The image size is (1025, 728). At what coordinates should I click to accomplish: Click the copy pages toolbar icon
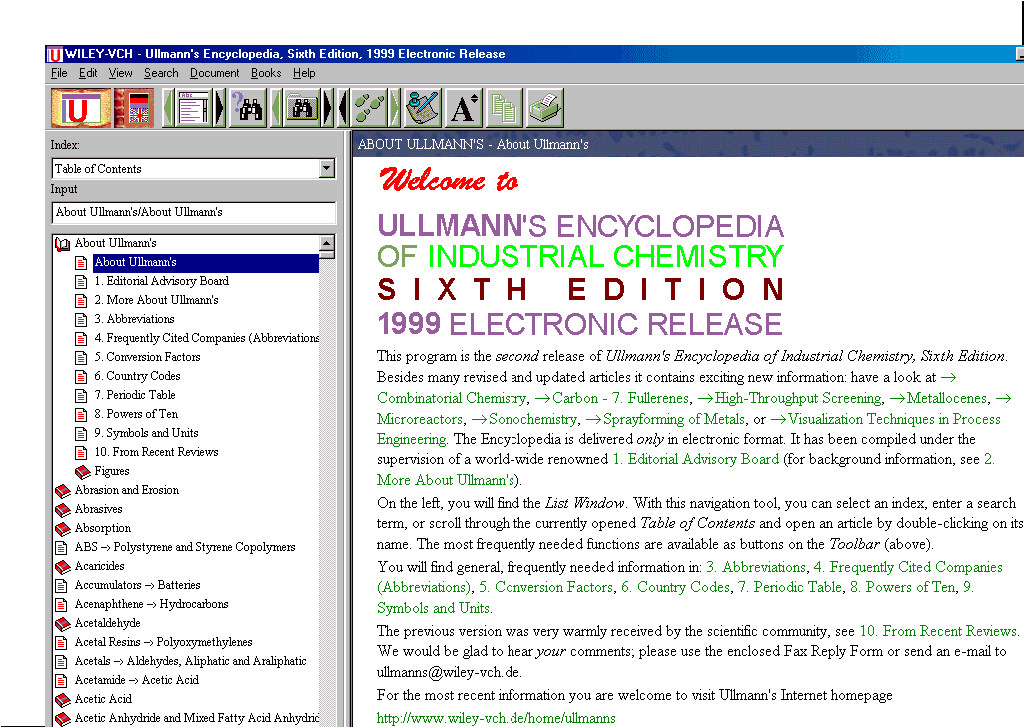[x=504, y=108]
